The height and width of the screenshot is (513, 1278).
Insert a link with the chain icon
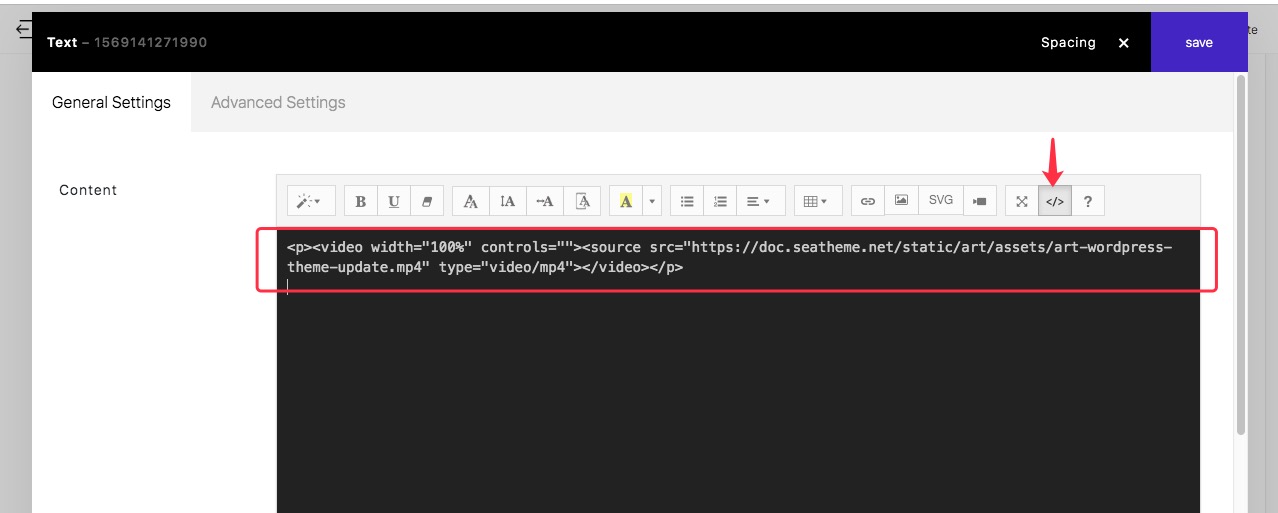point(868,201)
